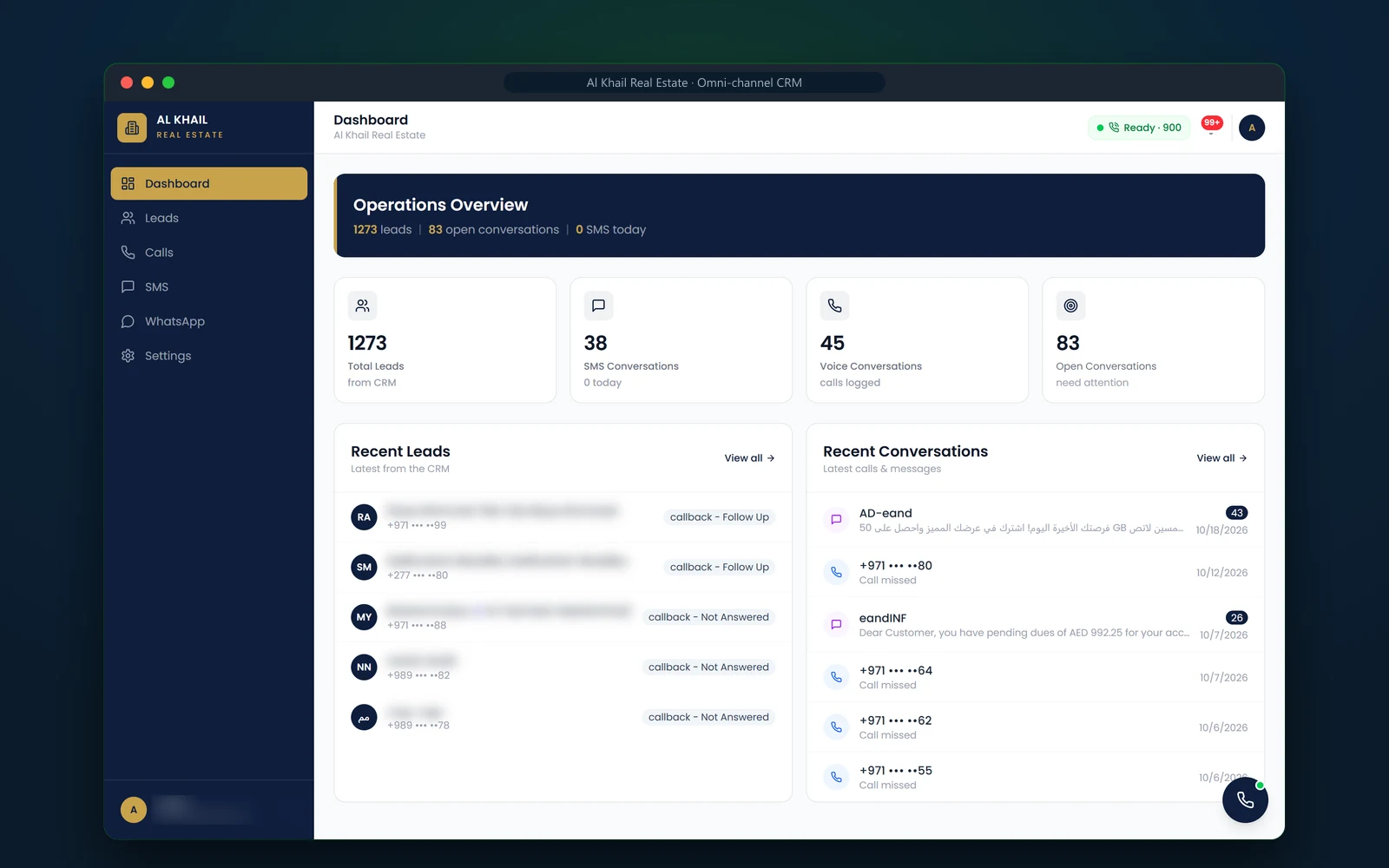Click callback - Follow Up tag for +277 •••80
This screenshot has width=1389, height=868.
[719, 567]
